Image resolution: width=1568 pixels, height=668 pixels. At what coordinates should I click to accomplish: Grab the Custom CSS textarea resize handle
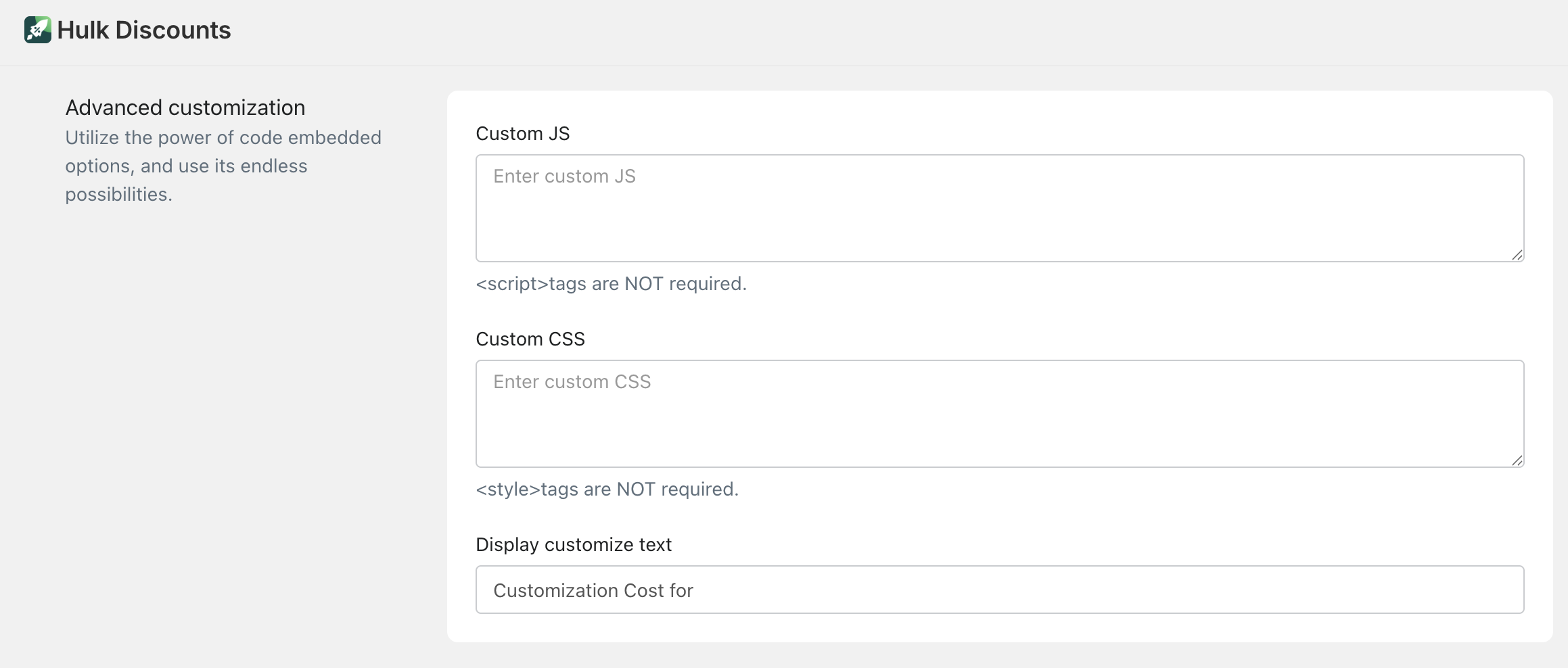coord(1517,460)
